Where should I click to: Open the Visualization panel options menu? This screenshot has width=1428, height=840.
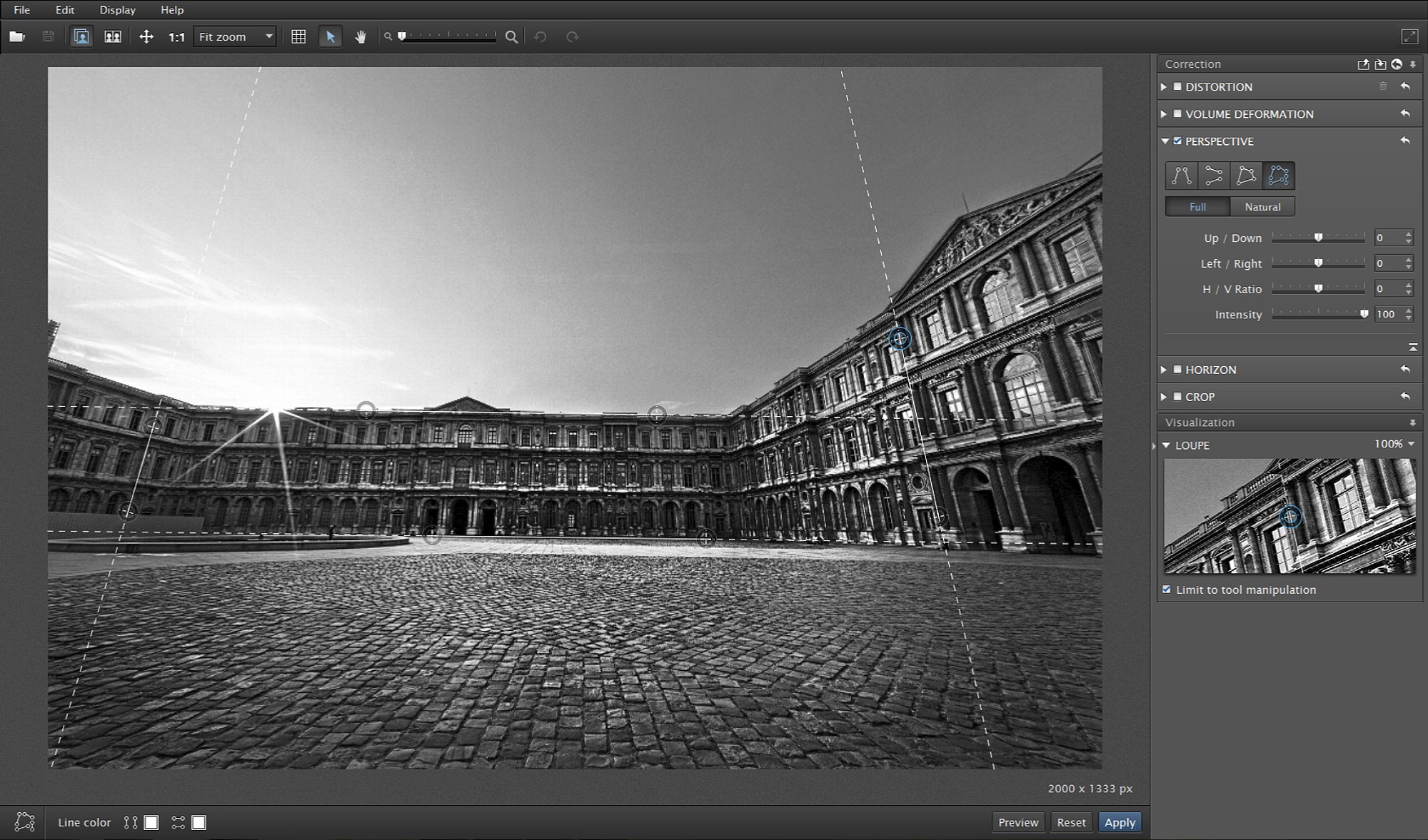click(x=1413, y=423)
